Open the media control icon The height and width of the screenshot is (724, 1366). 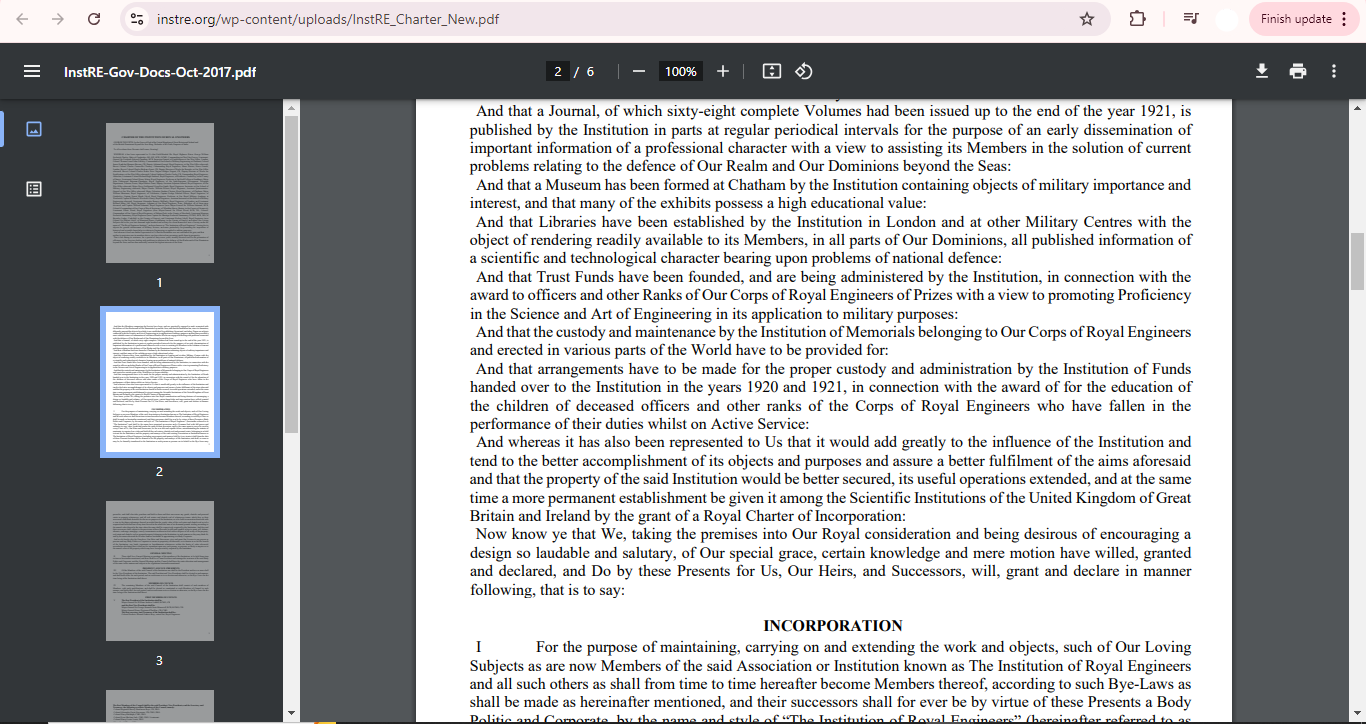point(1190,19)
